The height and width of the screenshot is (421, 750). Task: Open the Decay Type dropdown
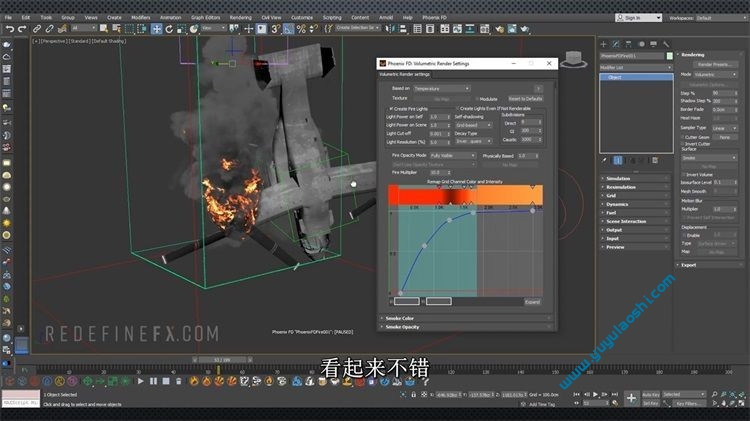coord(473,141)
